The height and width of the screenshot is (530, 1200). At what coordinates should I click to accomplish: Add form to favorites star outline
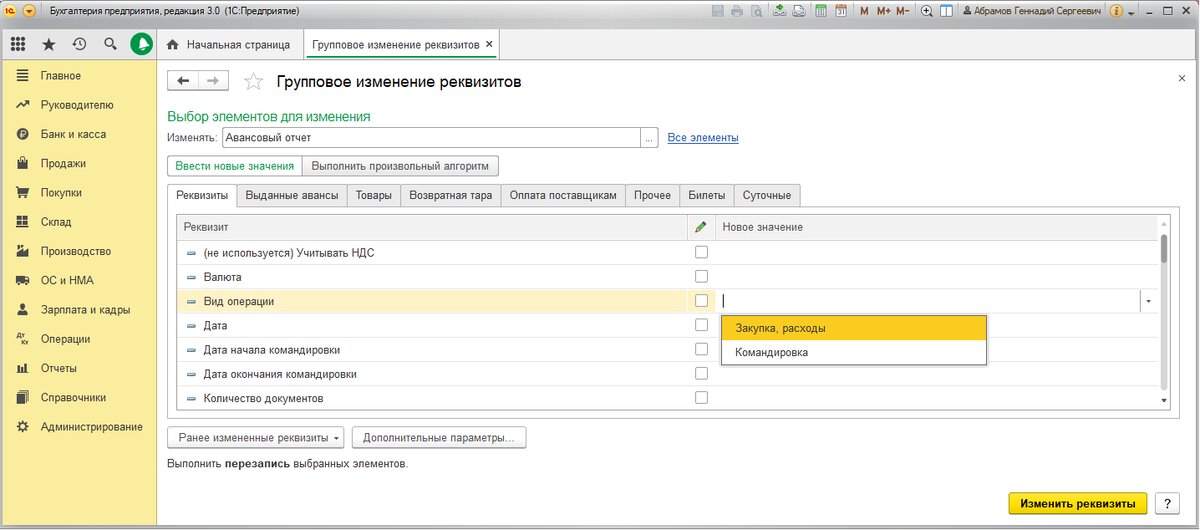(x=254, y=81)
